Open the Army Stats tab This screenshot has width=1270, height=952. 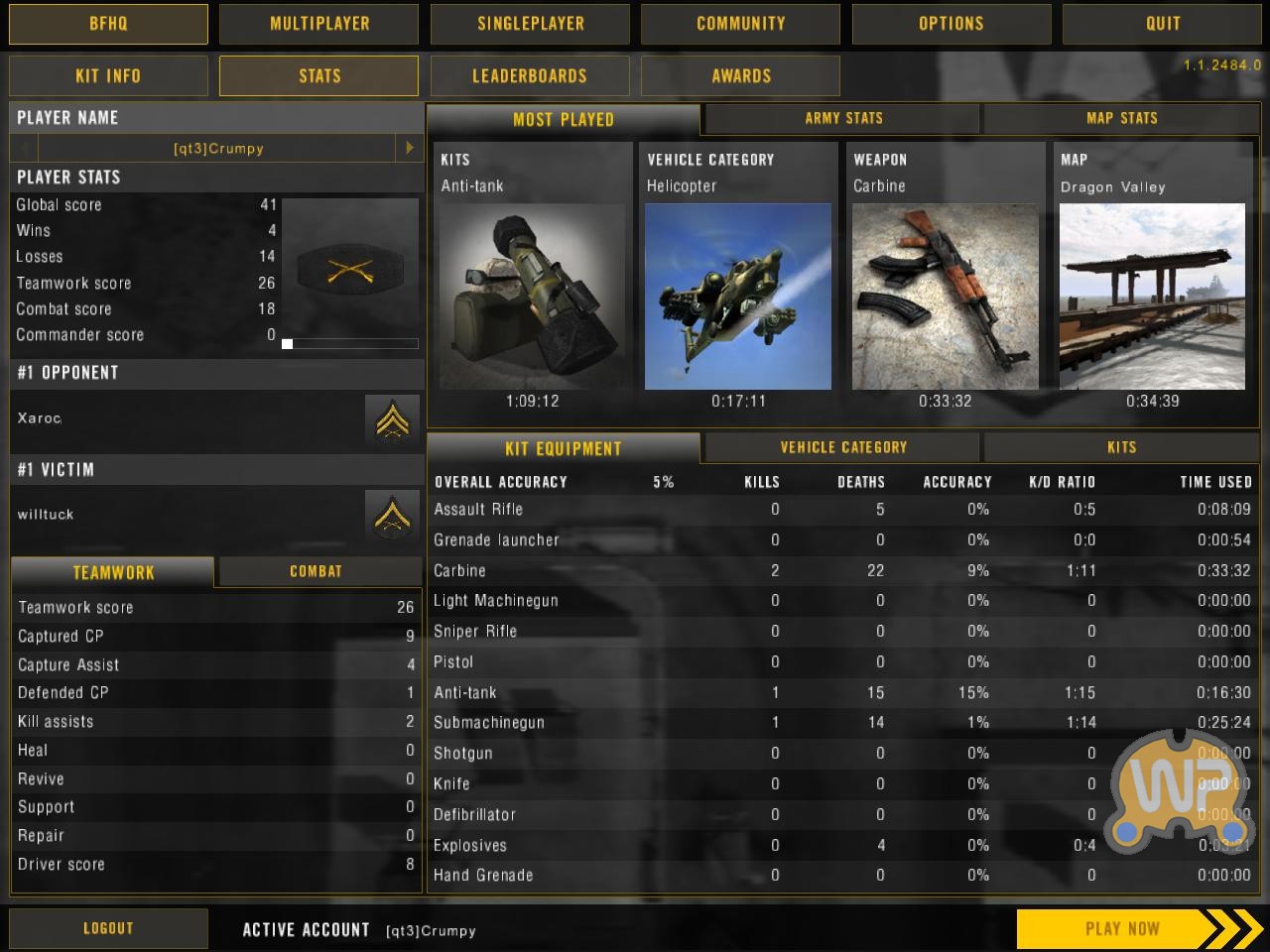pyautogui.click(x=843, y=118)
